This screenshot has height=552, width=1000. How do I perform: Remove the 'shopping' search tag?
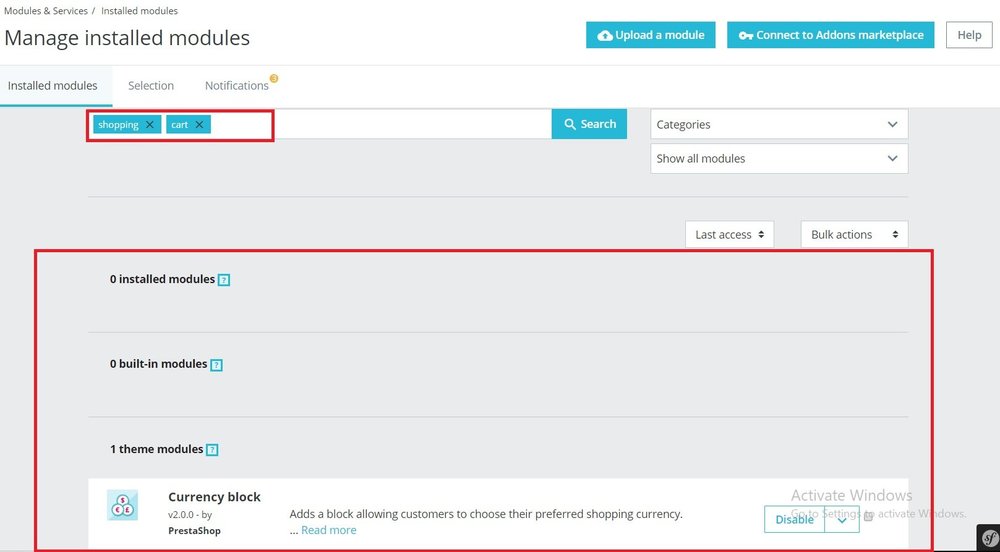(150, 125)
